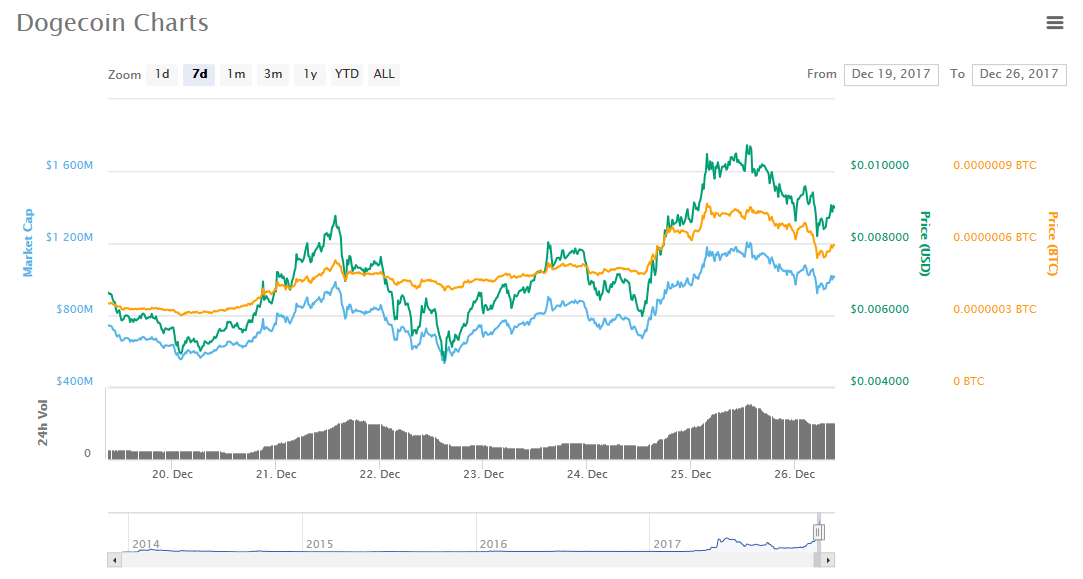Click the From label
1083x579 pixels.
point(821,74)
